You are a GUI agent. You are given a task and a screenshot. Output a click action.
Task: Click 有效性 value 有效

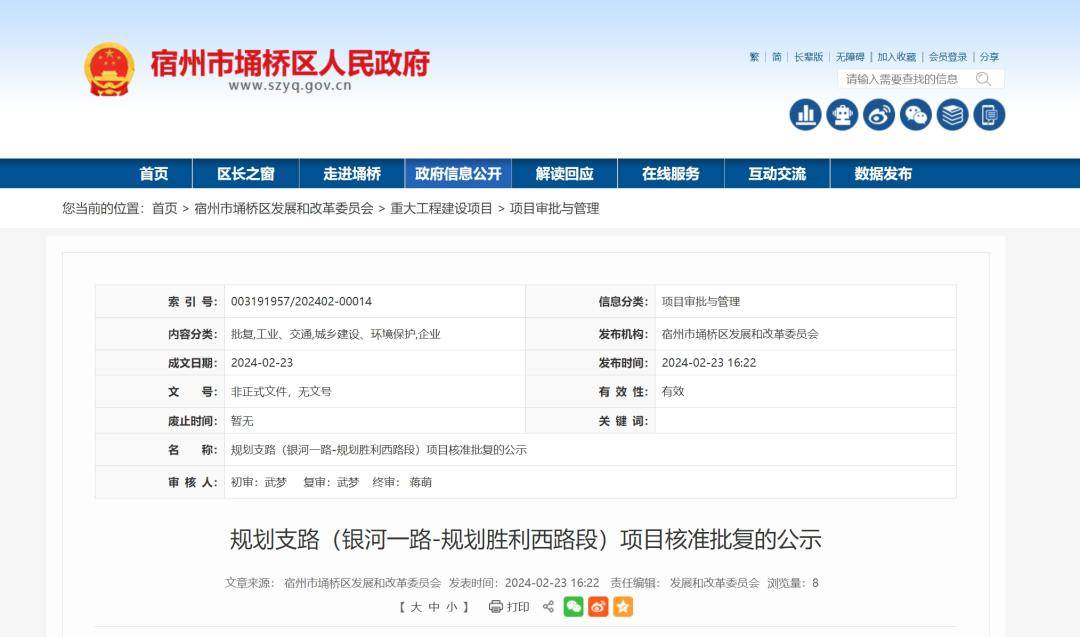point(673,392)
